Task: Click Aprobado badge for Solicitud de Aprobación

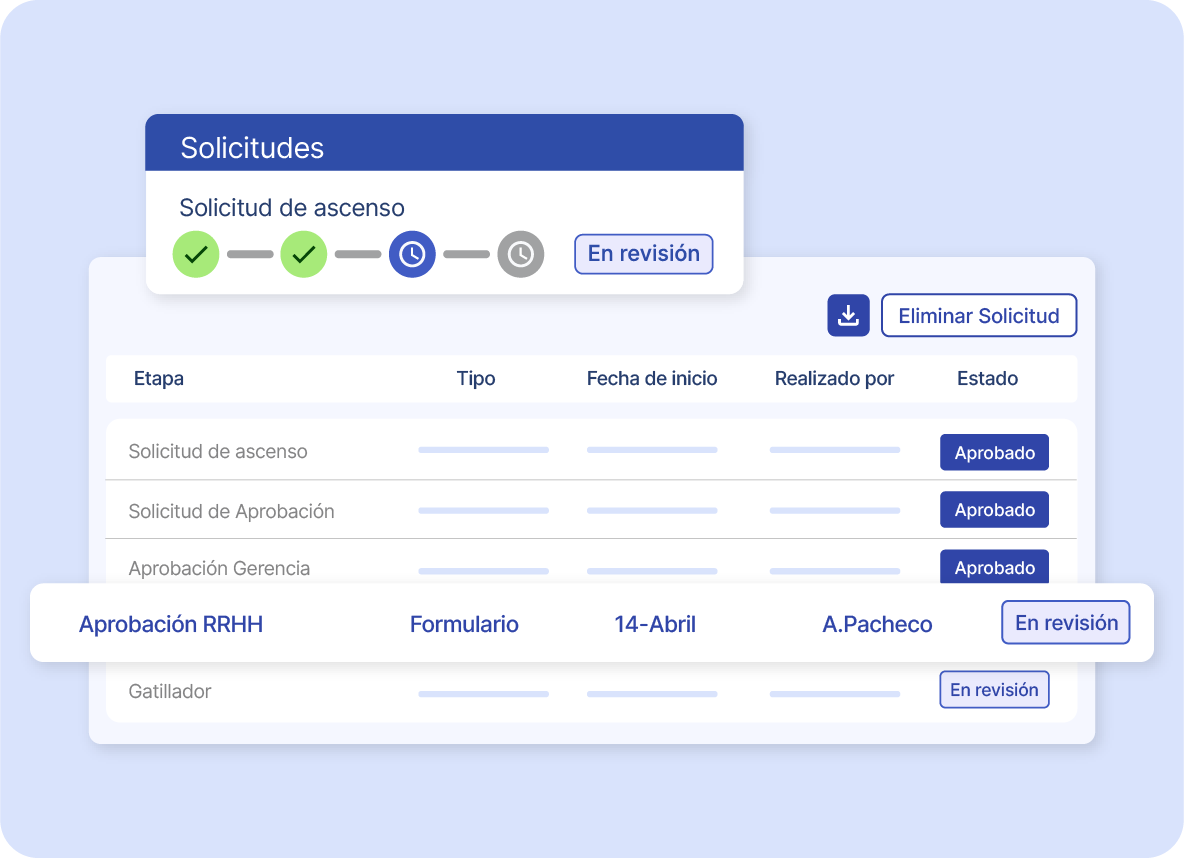Action: 994,510
